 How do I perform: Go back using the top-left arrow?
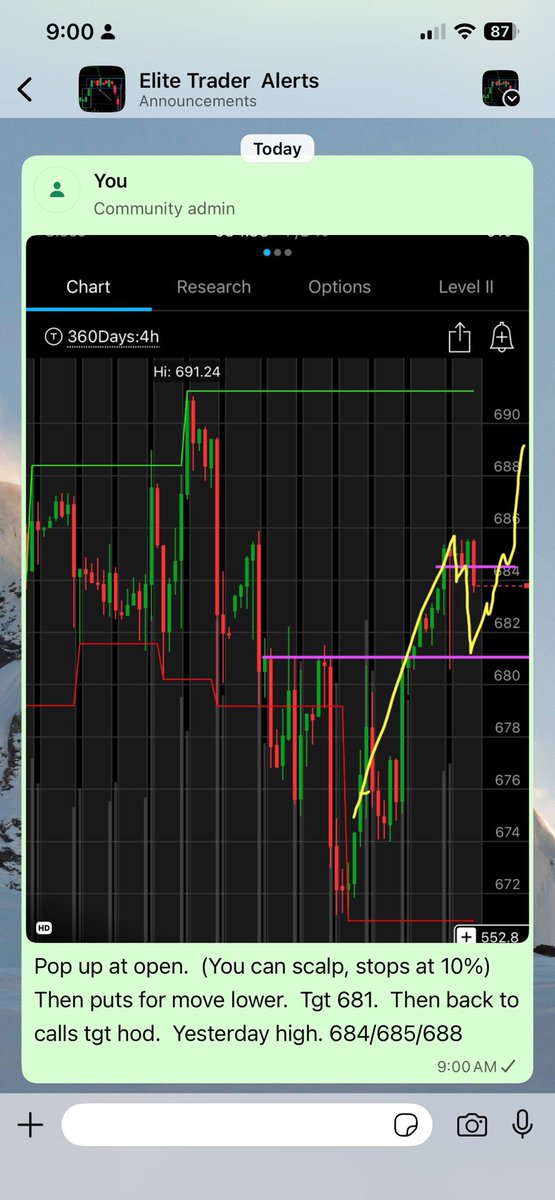[25, 88]
